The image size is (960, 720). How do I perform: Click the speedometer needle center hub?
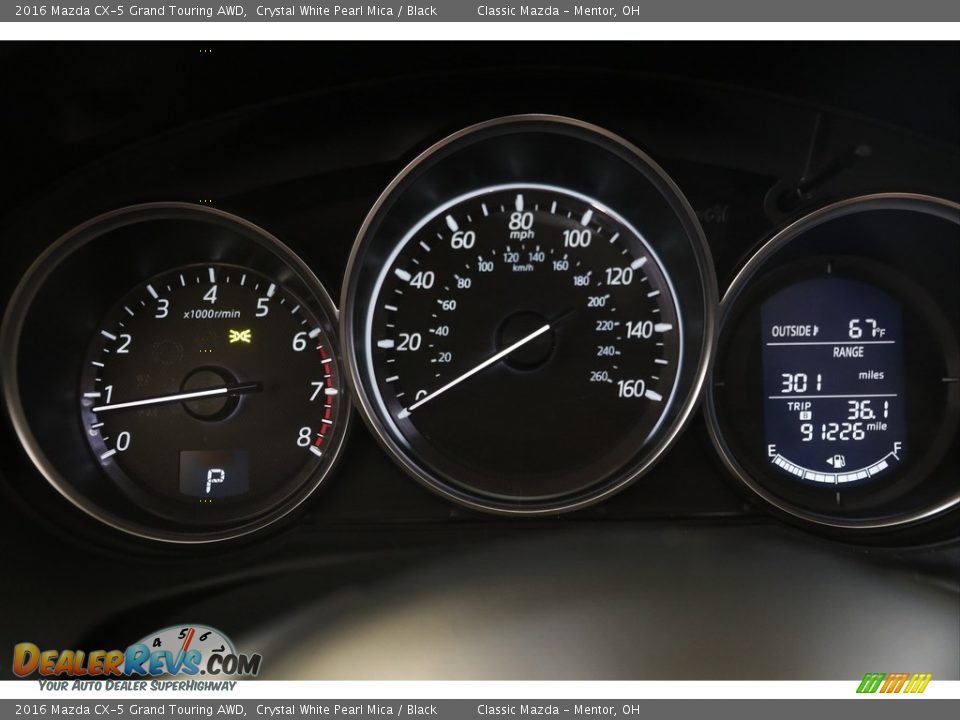pyautogui.click(x=527, y=339)
